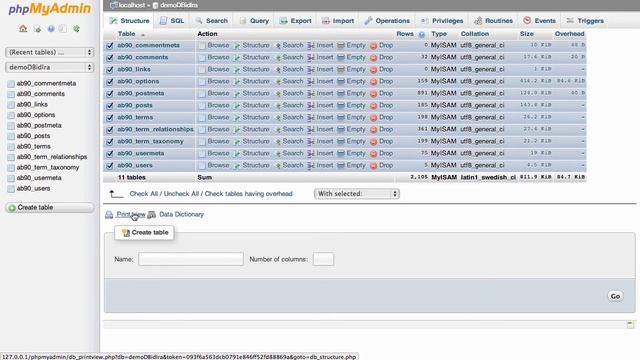The height and width of the screenshot is (360, 640).
Task: Click the Number of columns field
Action: point(323,259)
